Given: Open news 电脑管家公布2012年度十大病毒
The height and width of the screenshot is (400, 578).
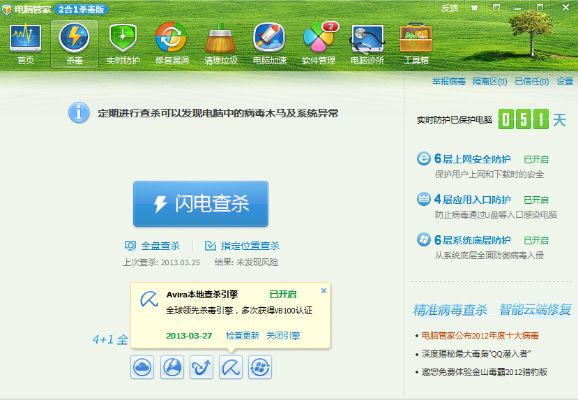Looking at the screenshot, I should pos(480,335).
